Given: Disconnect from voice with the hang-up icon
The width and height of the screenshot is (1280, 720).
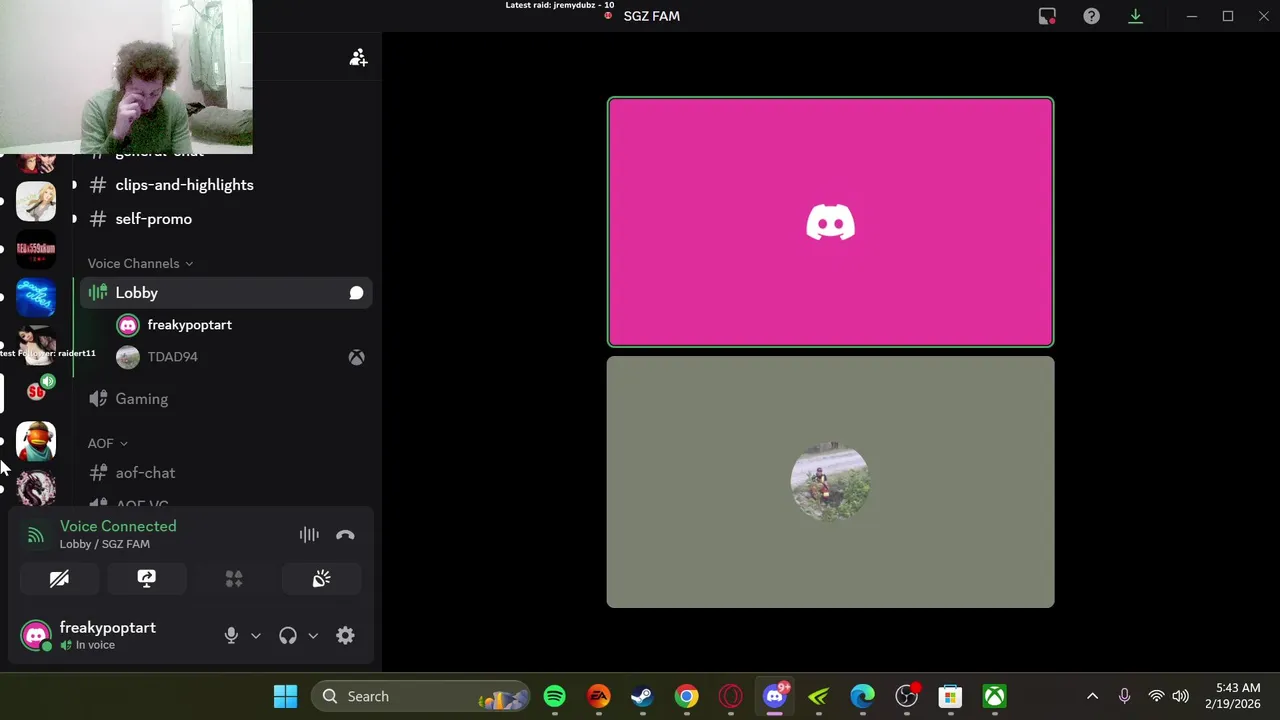Looking at the screenshot, I should coord(345,535).
